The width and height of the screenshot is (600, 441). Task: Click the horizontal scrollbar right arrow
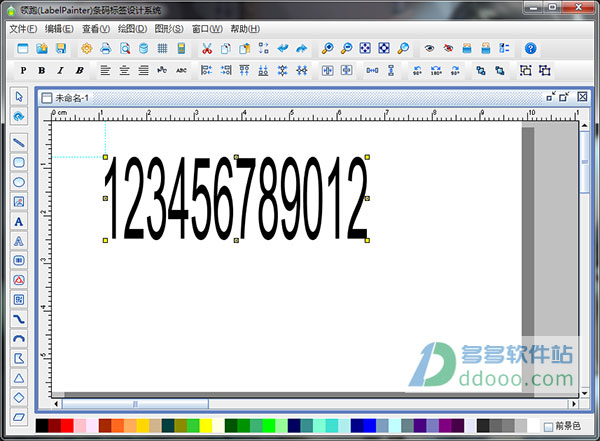tap(574, 404)
